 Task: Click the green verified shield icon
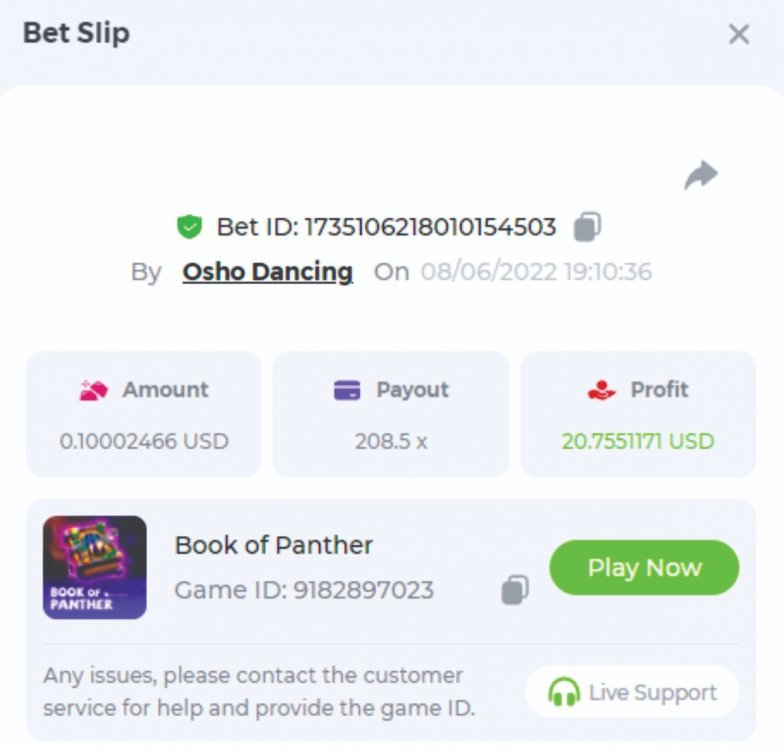[x=189, y=228]
